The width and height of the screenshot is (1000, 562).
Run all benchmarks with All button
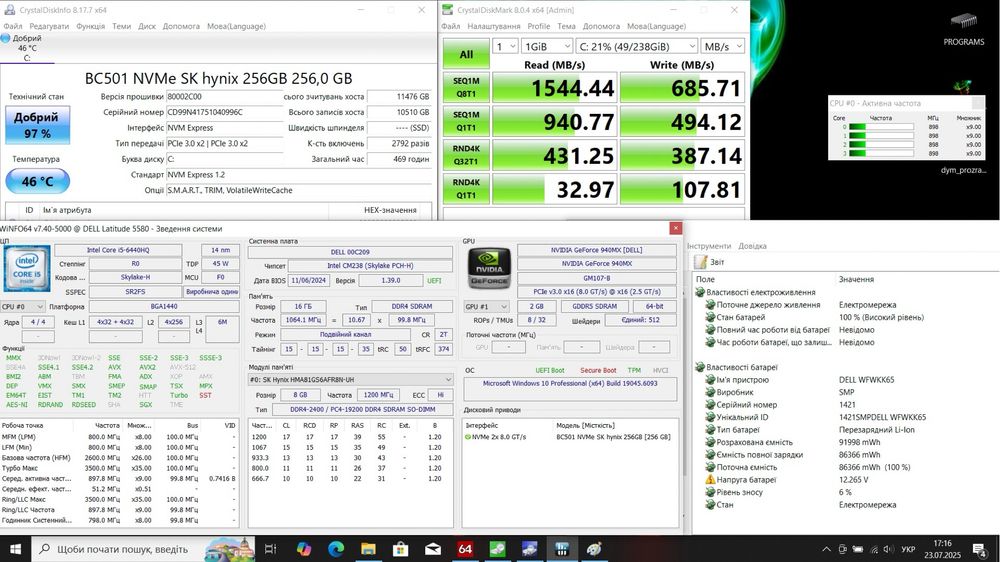[466, 54]
